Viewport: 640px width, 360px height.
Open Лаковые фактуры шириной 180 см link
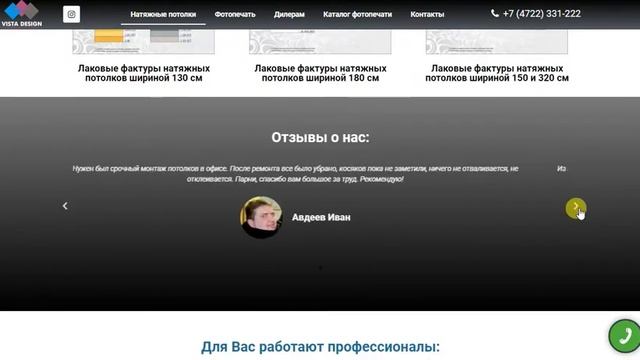320,73
